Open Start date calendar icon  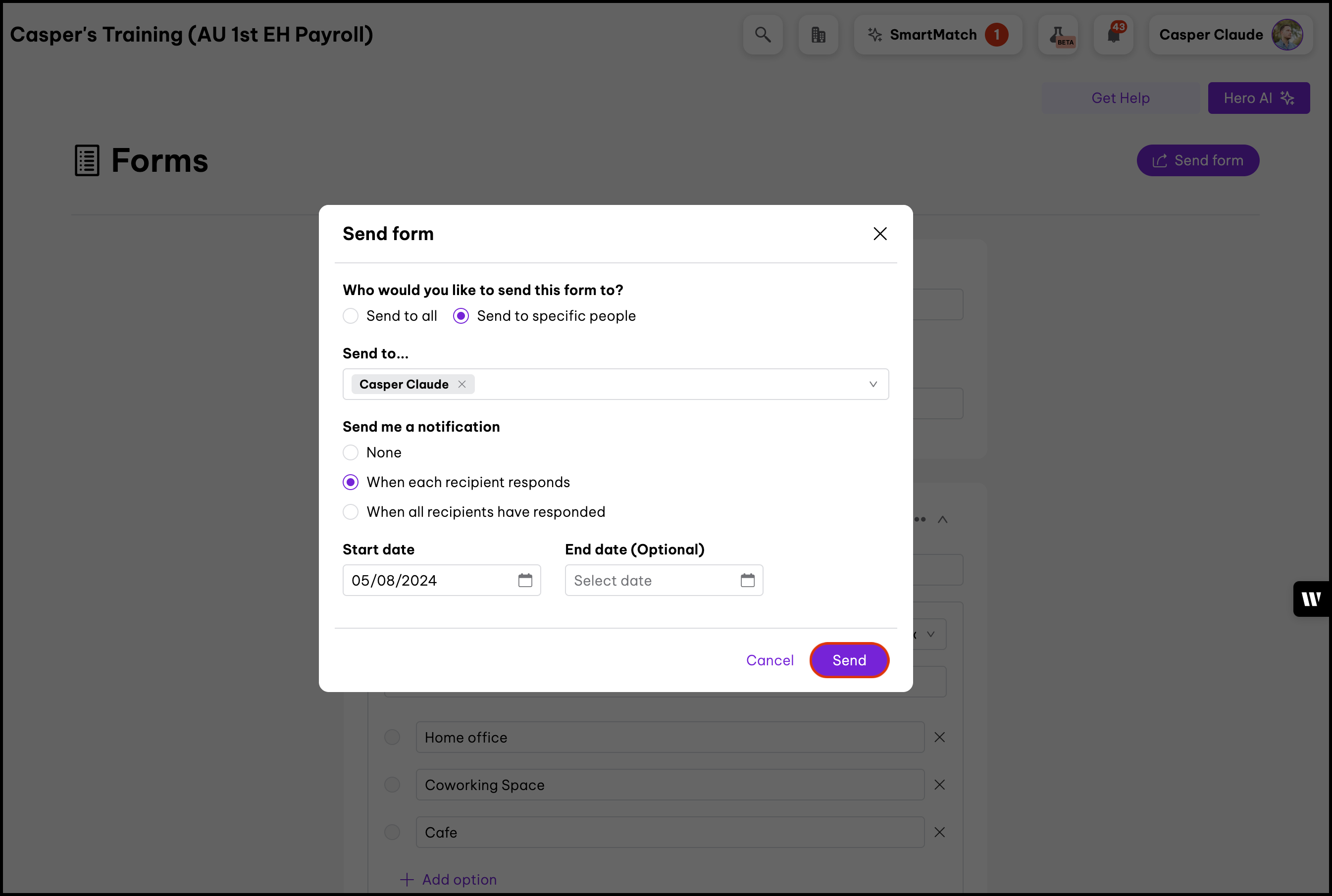[524, 581]
